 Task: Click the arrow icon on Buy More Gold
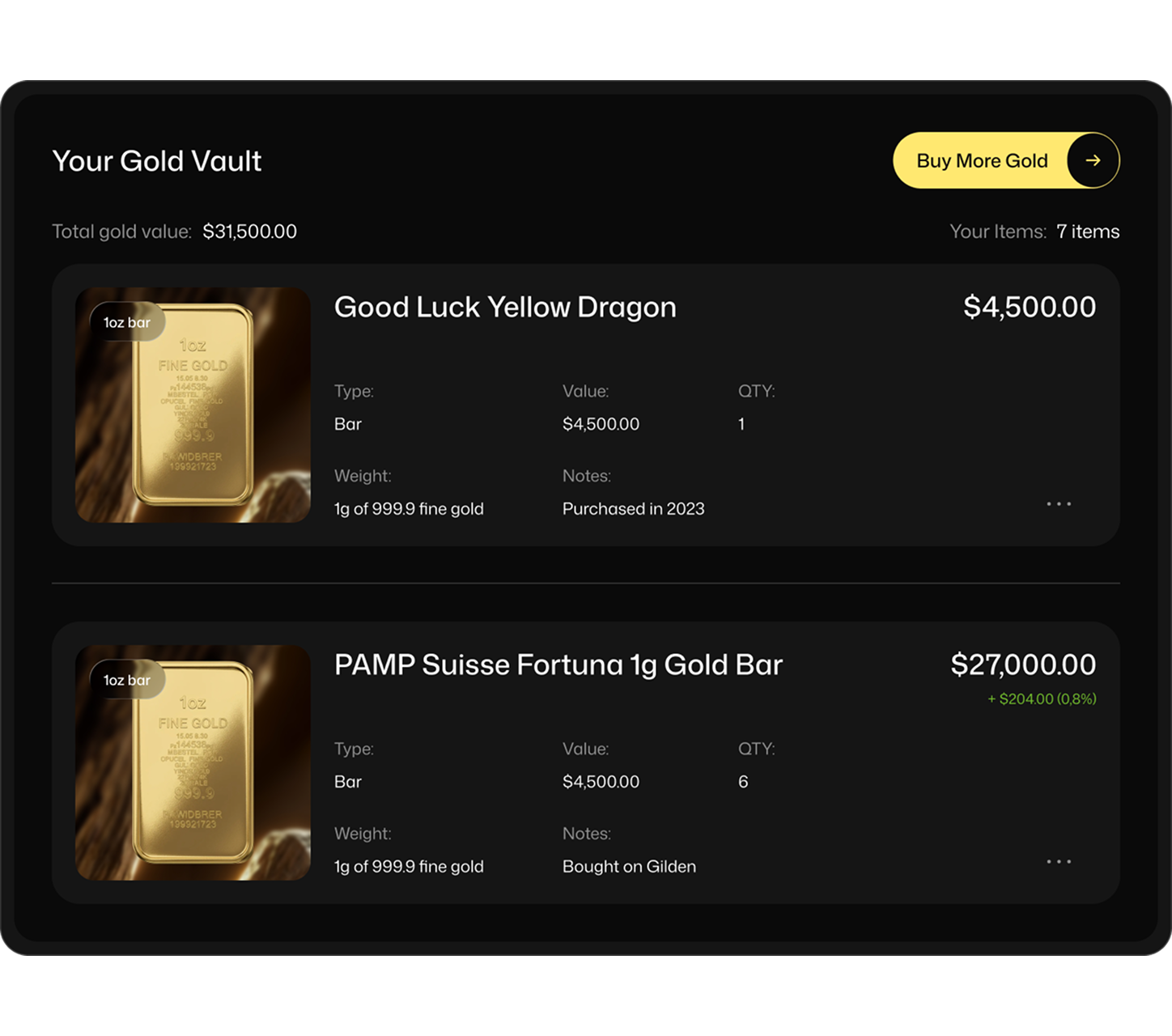tap(1093, 160)
